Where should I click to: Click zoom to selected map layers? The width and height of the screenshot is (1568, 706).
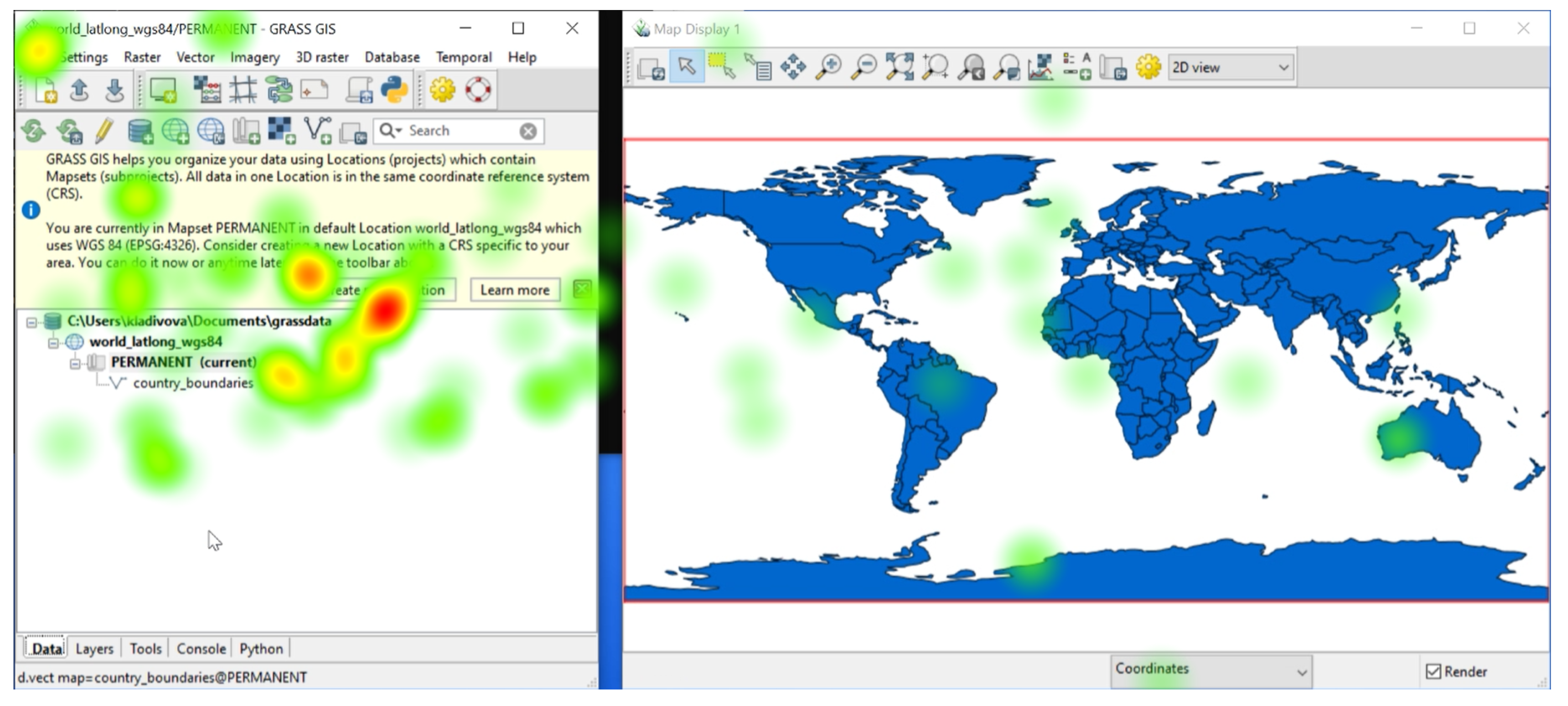pos(899,67)
